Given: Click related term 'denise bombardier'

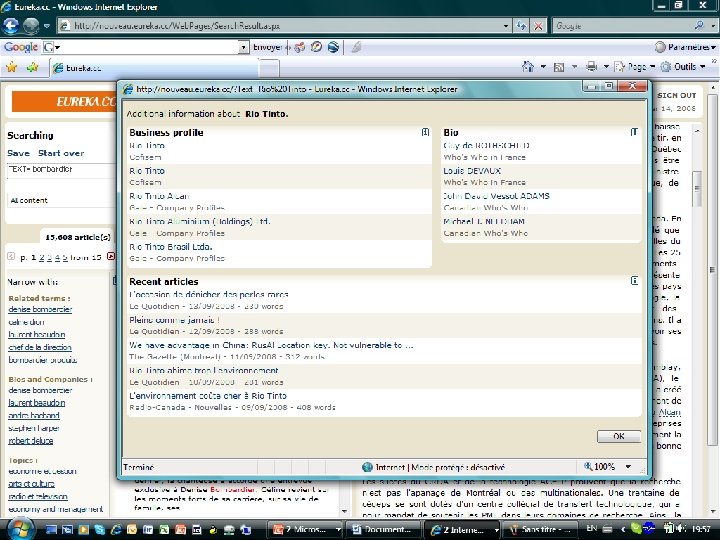Looking at the screenshot, I should tap(40, 309).
